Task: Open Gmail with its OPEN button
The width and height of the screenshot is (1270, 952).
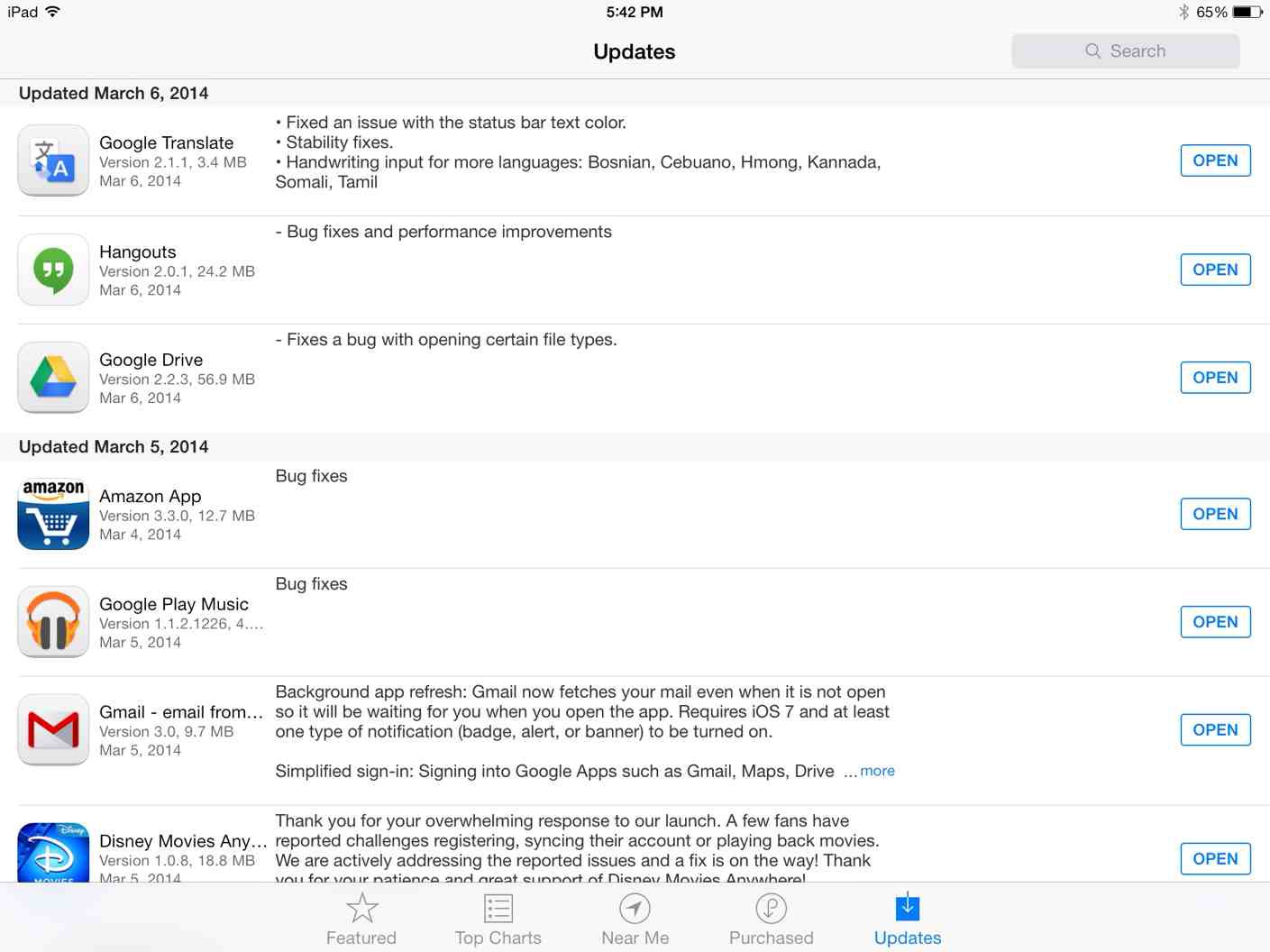Action: coord(1215,730)
